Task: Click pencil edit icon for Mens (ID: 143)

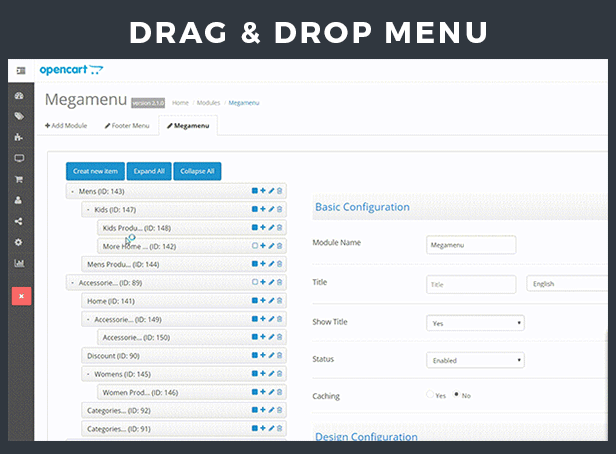Action: tap(271, 191)
